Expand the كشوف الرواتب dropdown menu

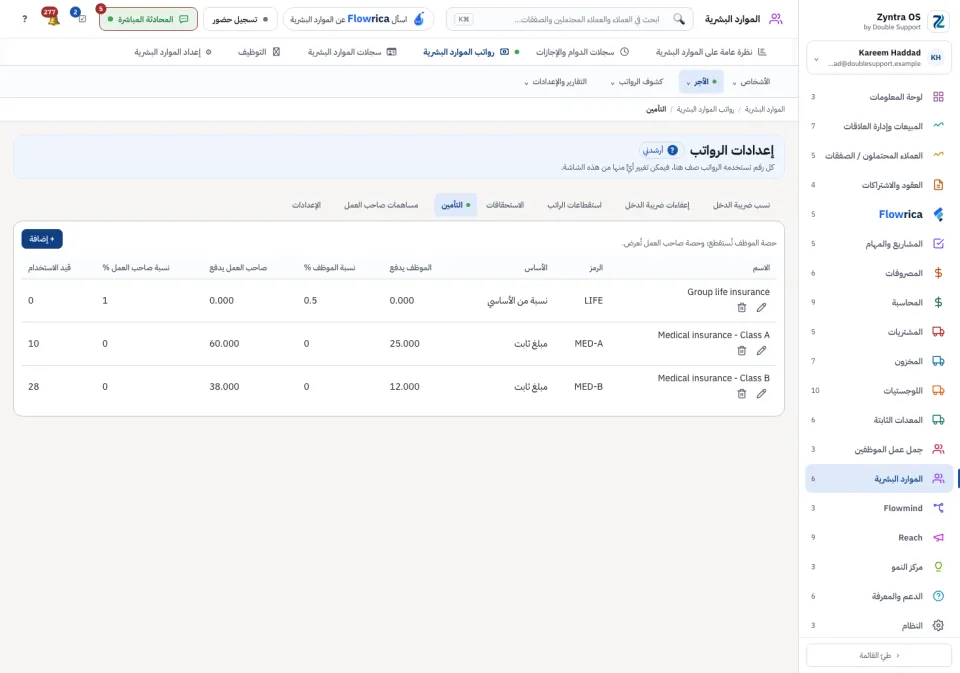(637, 81)
